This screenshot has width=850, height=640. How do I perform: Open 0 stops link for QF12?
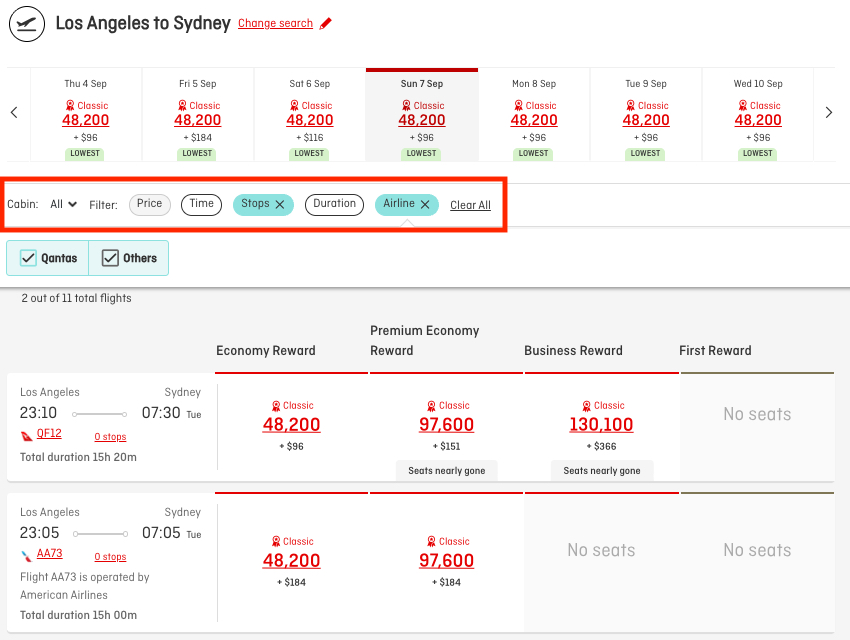coord(110,437)
